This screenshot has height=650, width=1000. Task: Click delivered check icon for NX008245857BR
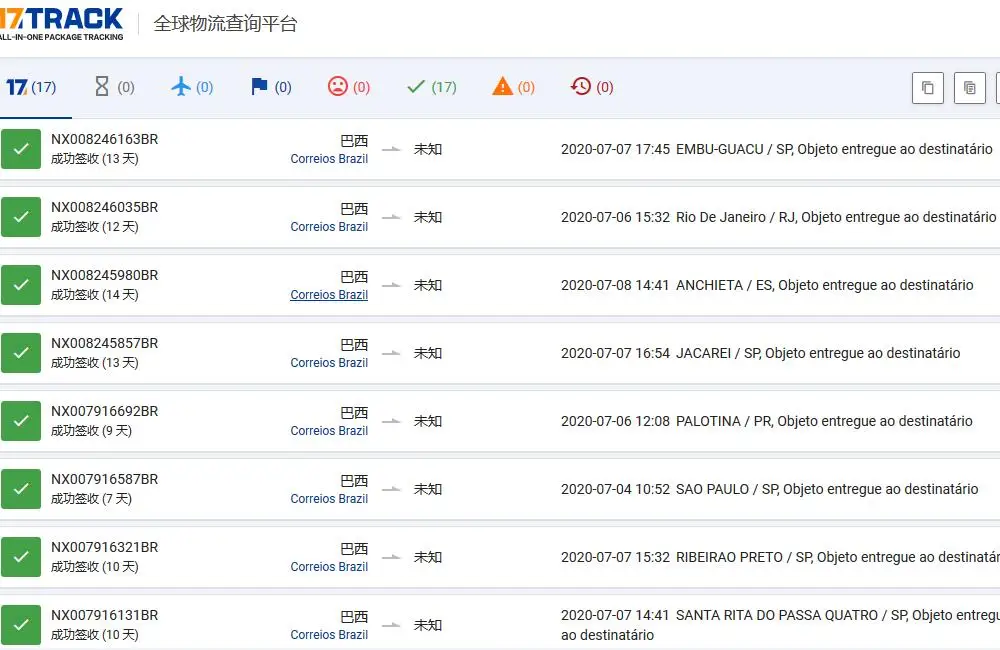[21, 353]
